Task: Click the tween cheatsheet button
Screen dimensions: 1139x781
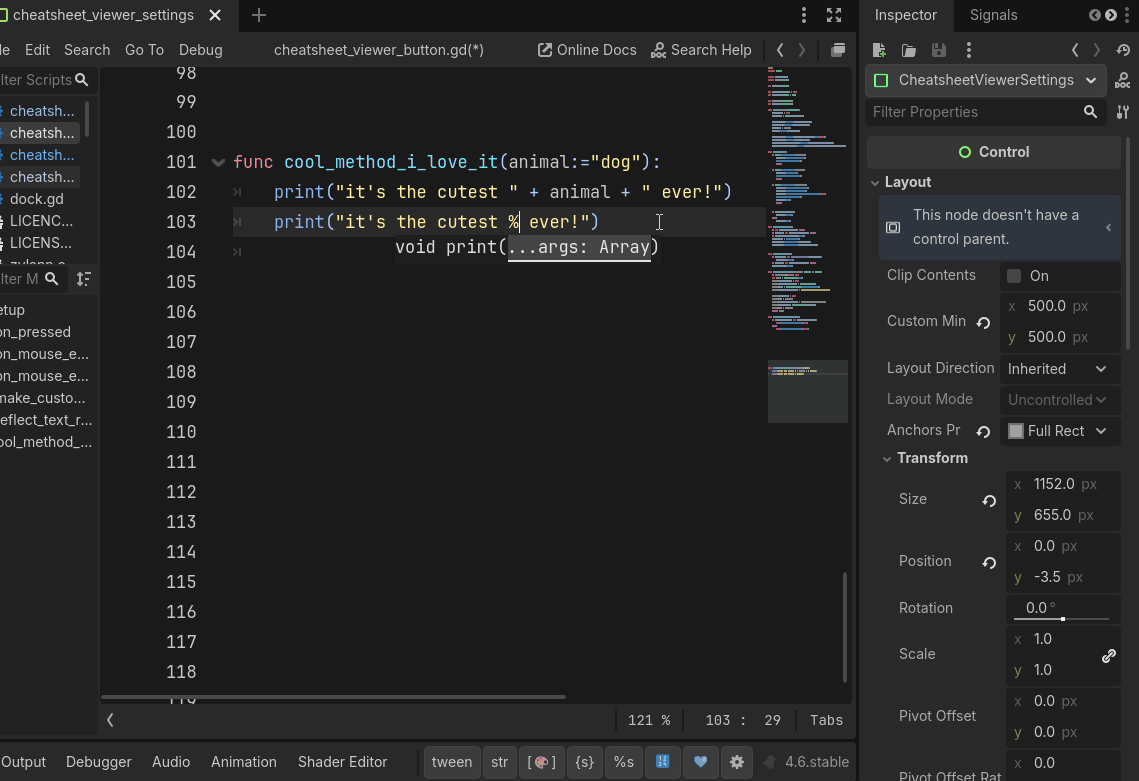Action: pyautogui.click(x=452, y=762)
